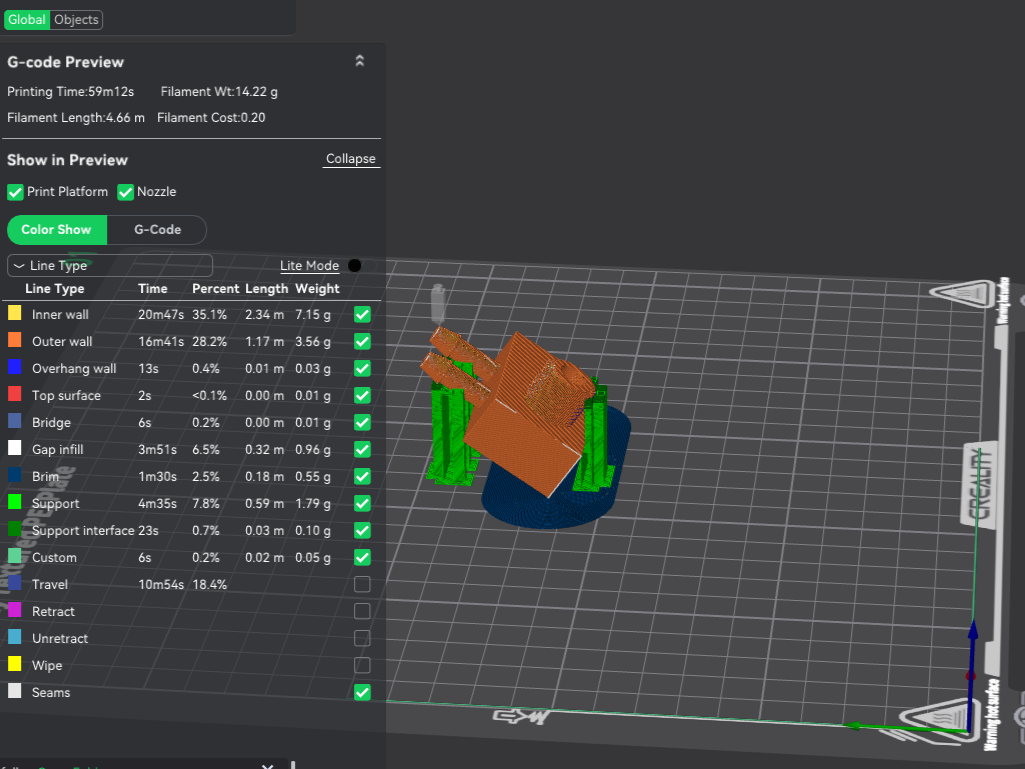Toggle the Lite Mode black dot indicator
Screen dimensions: 1025x769
click(354, 265)
